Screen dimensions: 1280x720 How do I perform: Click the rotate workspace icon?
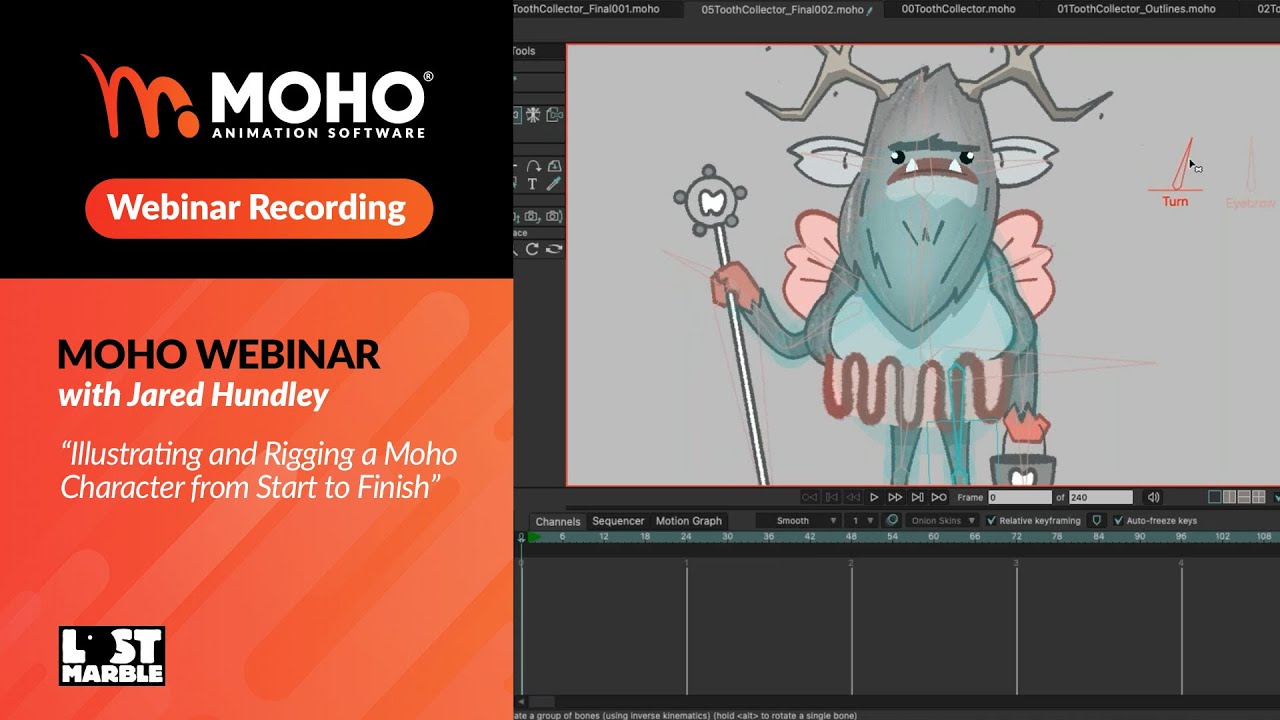pos(532,249)
